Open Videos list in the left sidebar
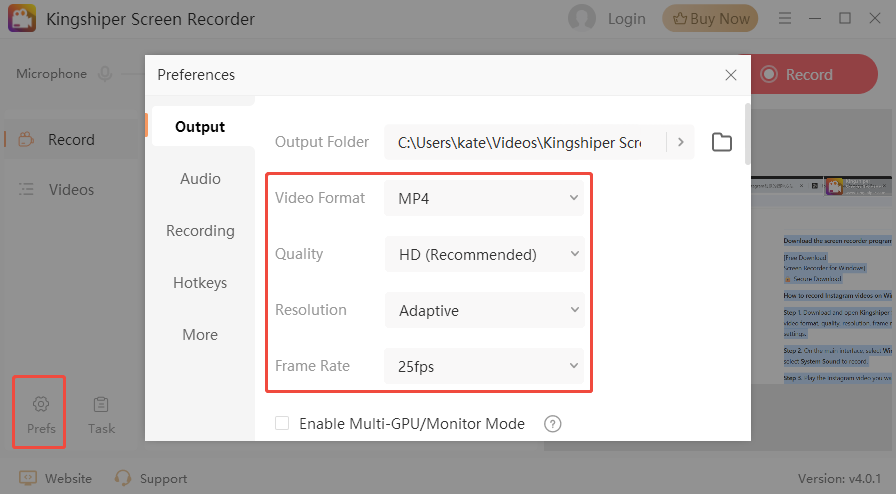 (x=71, y=189)
